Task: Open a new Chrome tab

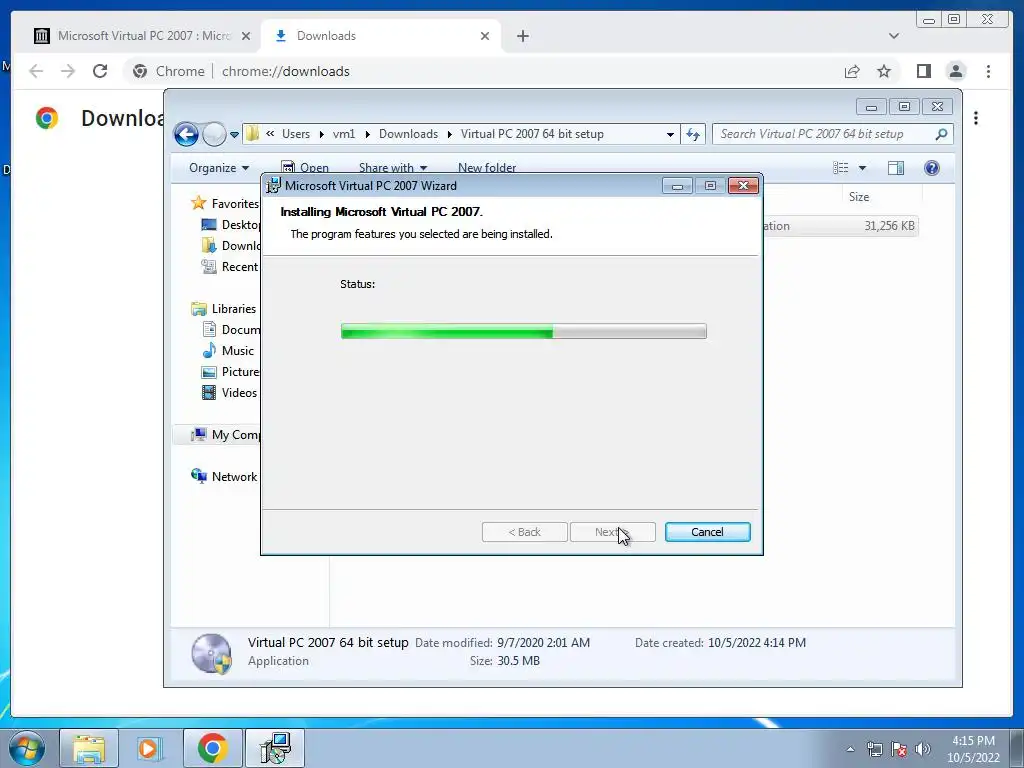Action: pos(522,36)
